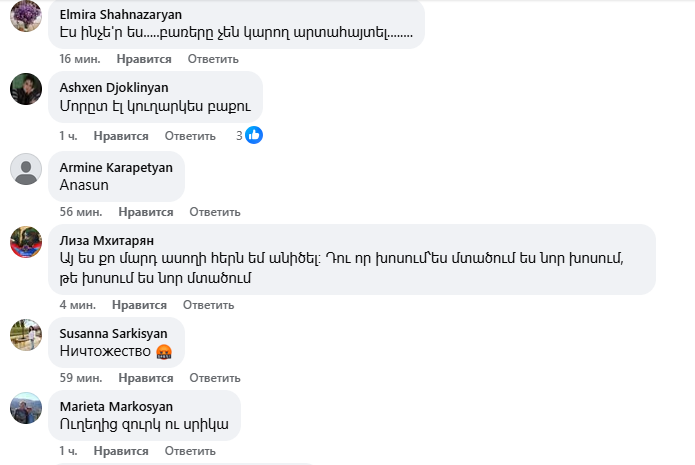The width and height of the screenshot is (695, 465).
Task: Click Armine Karapetyan's default avatar icon
Action: click(x=26, y=169)
